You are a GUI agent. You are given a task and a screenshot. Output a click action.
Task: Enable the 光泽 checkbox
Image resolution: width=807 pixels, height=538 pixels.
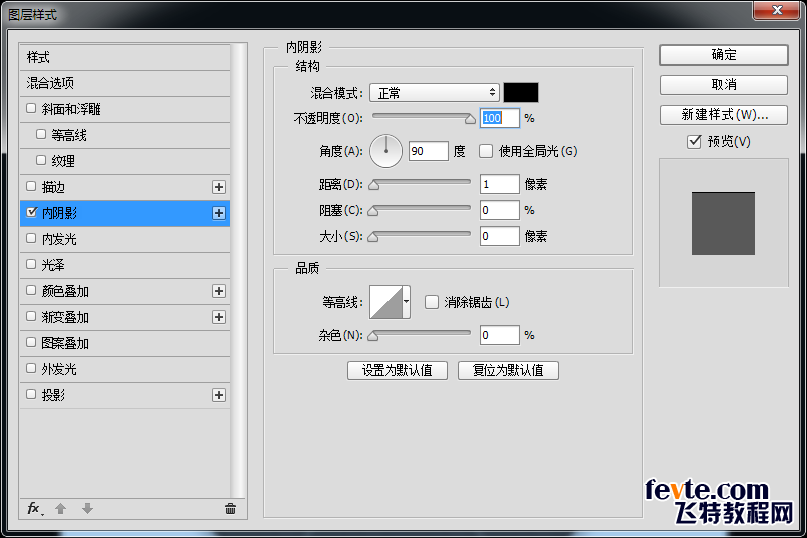click(31, 265)
